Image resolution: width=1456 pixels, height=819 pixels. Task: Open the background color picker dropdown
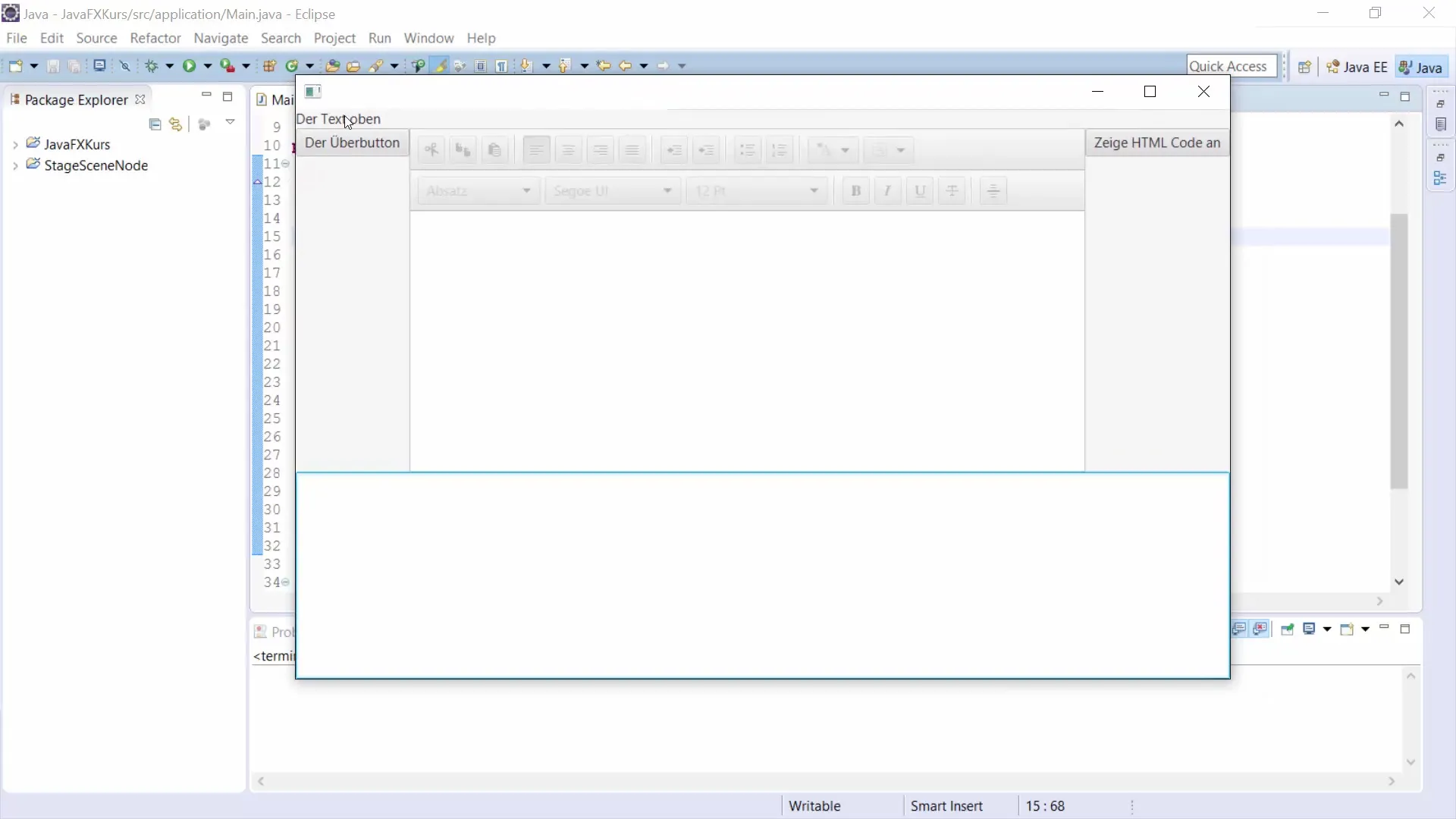[x=889, y=150]
